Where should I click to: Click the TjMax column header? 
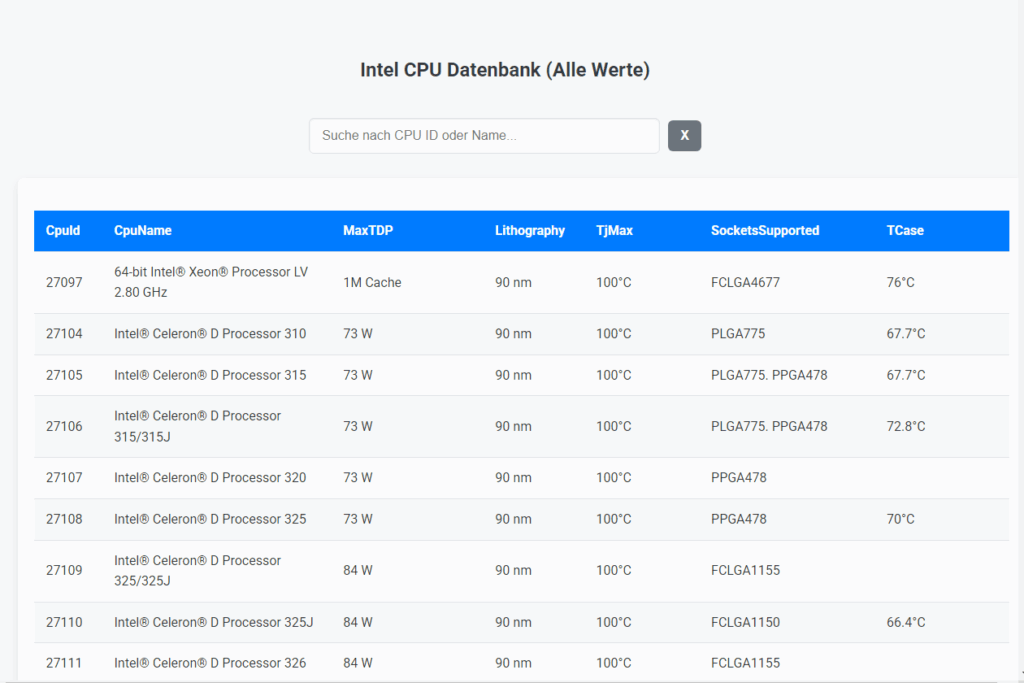tap(615, 230)
